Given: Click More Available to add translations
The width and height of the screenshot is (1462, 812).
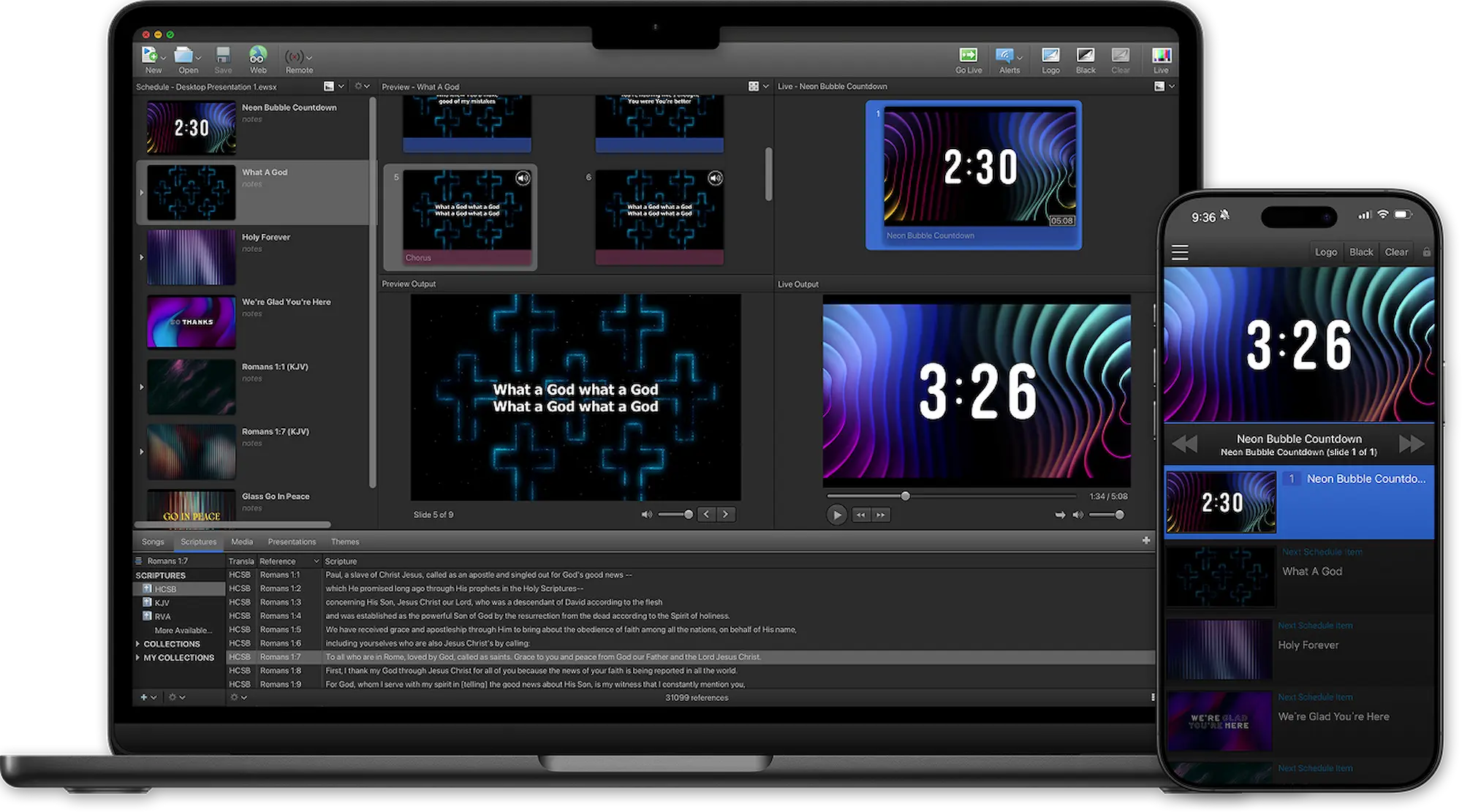Looking at the screenshot, I should point(183,629).
